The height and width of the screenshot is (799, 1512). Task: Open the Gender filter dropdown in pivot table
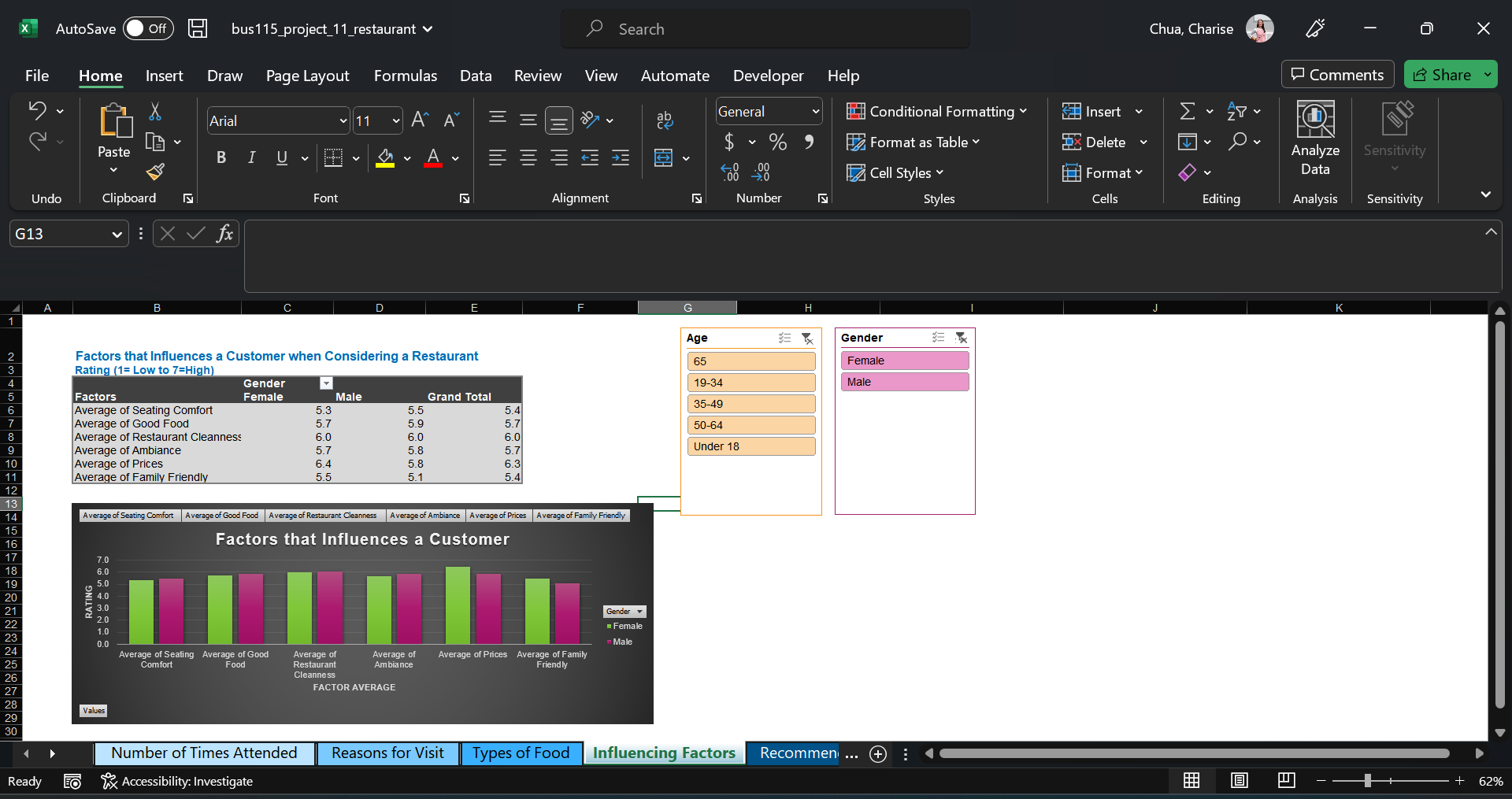[x=326, y=383]
